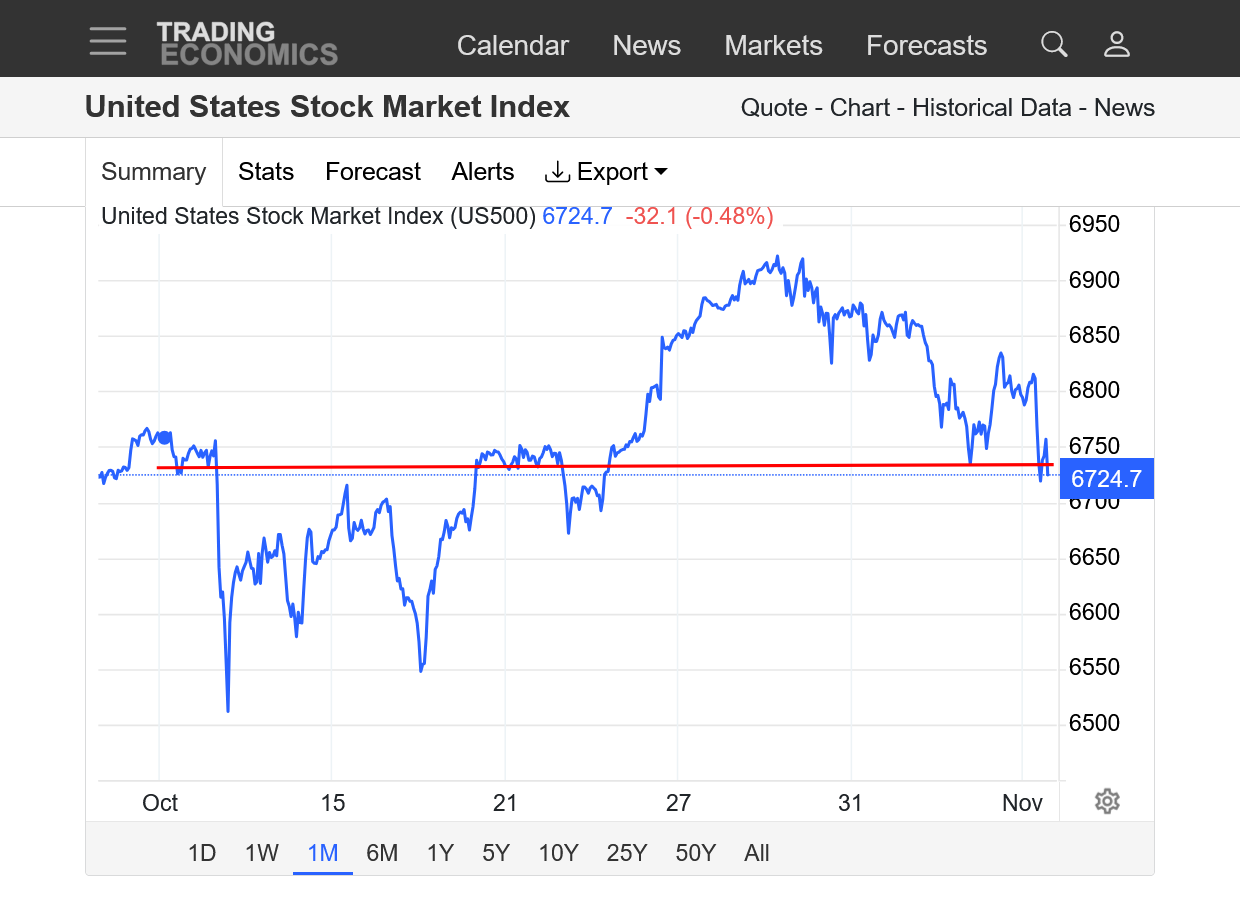Open the Calendar menu item
The image size is (1240, 901).
pos(512,46)
